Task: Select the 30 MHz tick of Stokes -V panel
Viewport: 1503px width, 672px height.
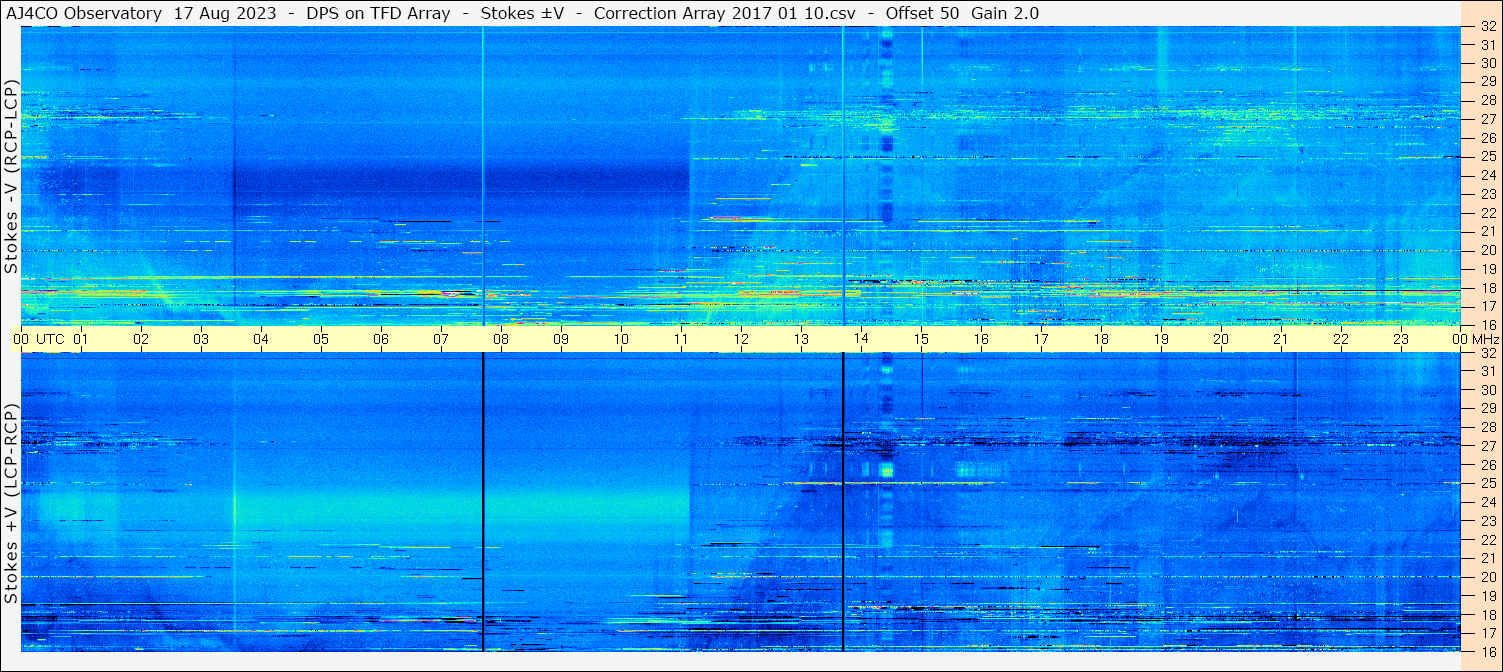Action: [x=1487, y=63]
